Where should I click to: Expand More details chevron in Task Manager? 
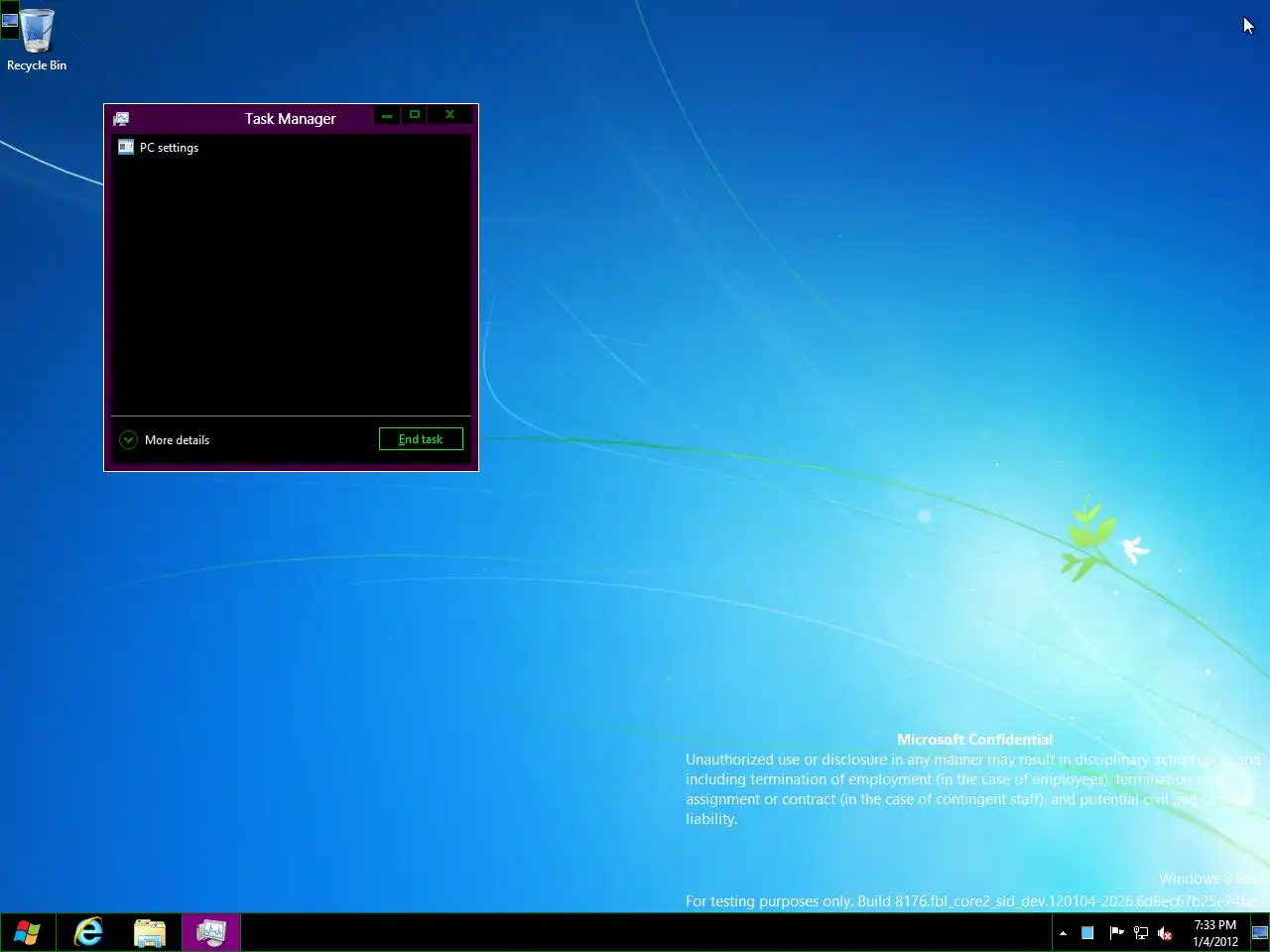128,439
